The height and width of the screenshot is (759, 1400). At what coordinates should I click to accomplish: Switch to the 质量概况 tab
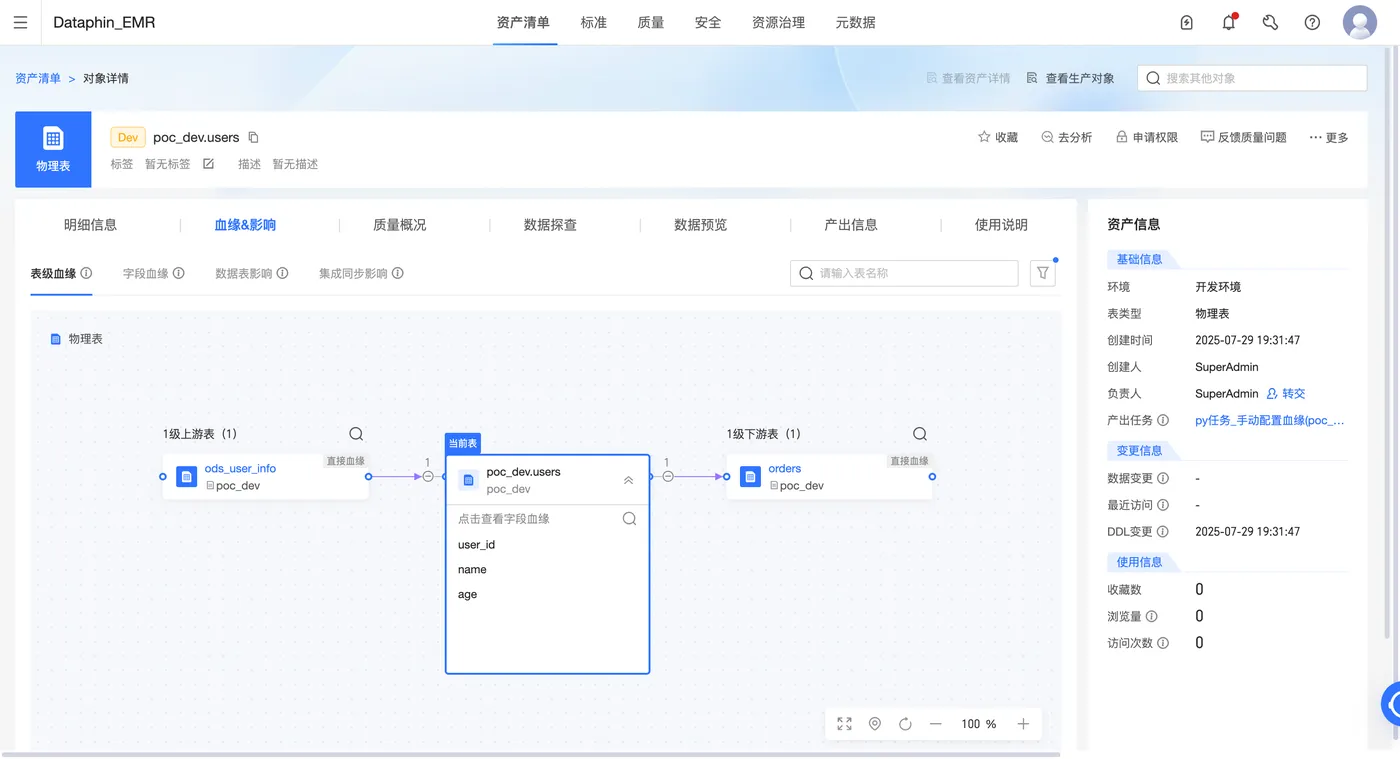pos(400,225)
